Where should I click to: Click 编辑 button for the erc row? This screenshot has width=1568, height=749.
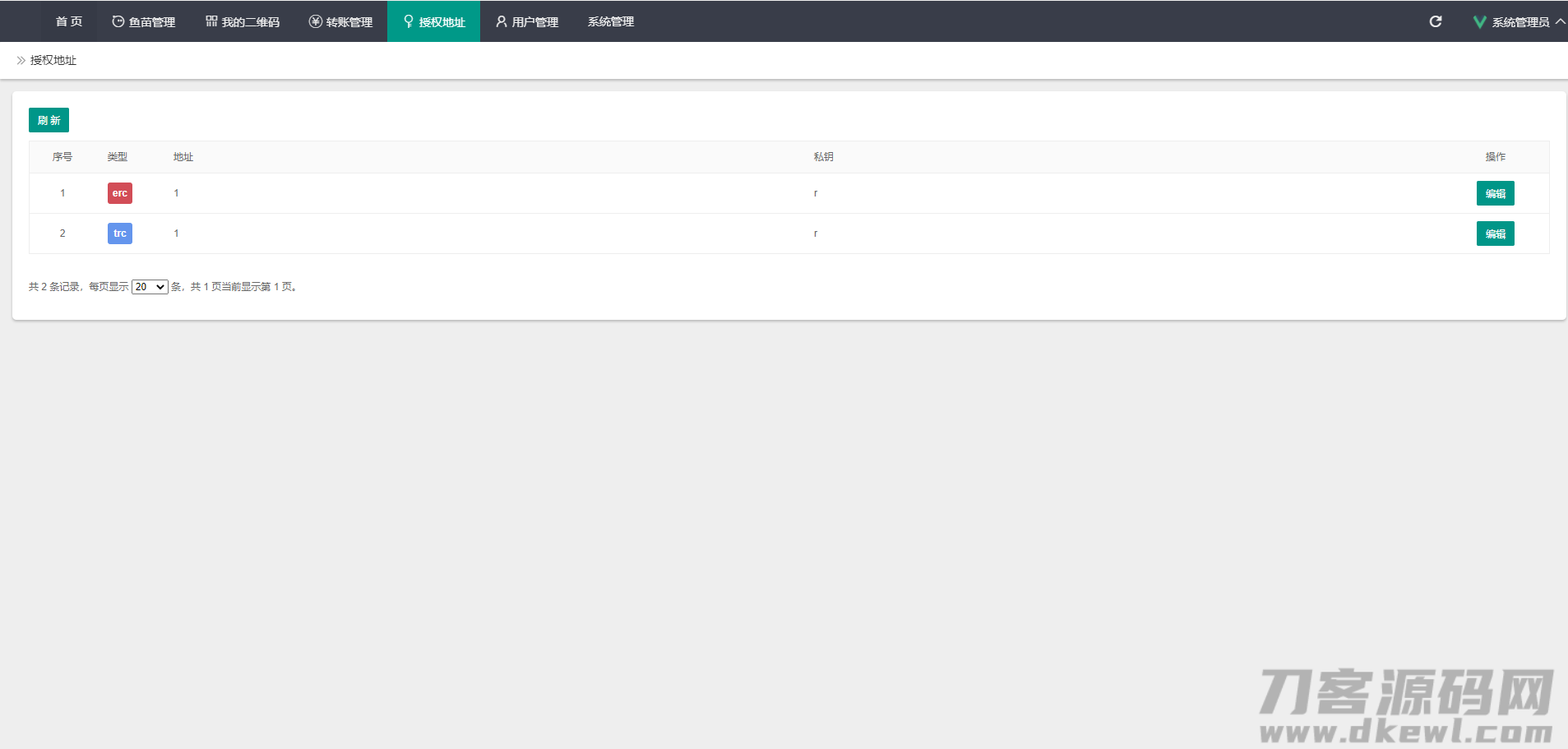click(x=1495, y=193)
